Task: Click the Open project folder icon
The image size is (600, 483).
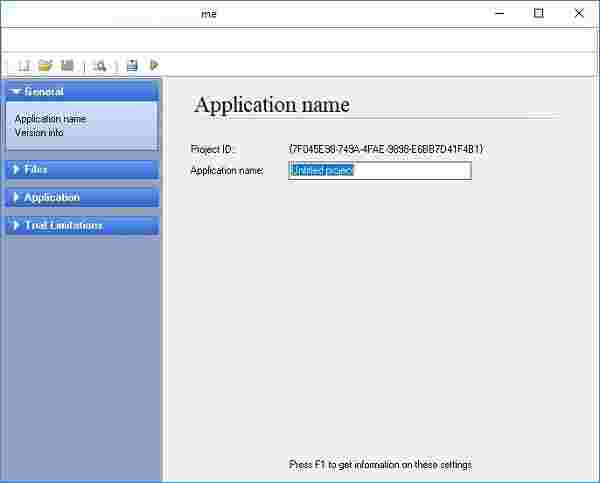Action: pos(45,65)
